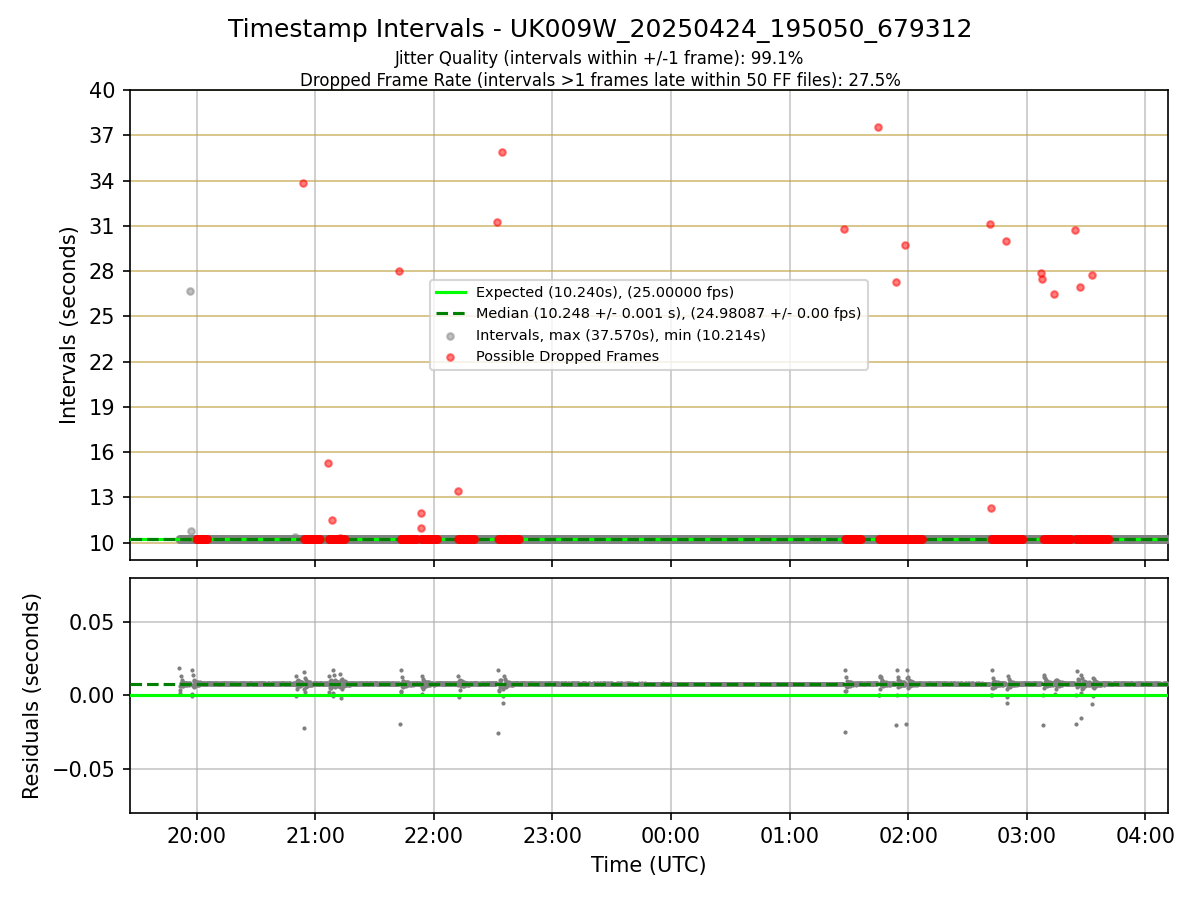Click the '22:00' x-axis tick label
This screenshot has width=1200, height=900.
click(433, 834)
